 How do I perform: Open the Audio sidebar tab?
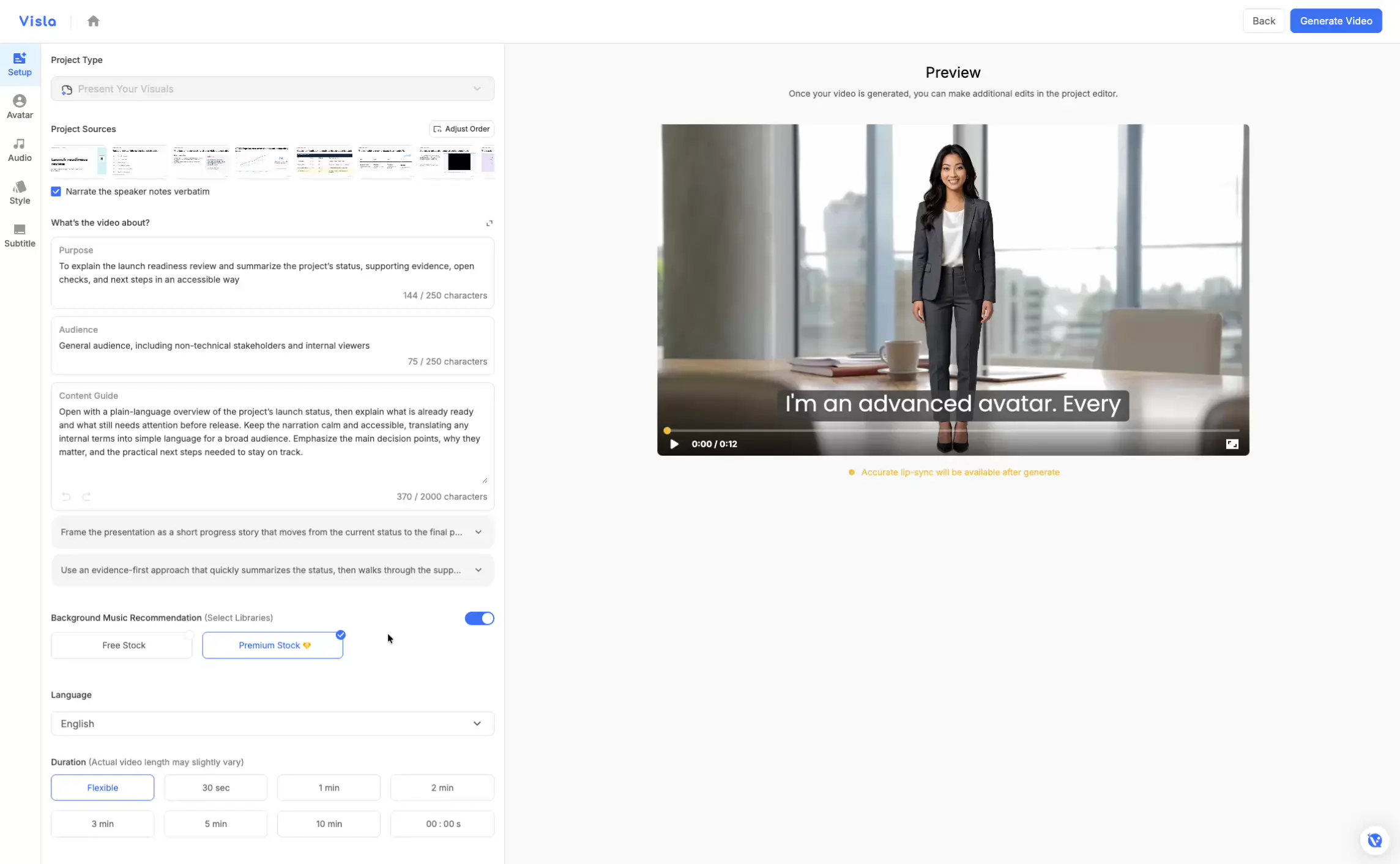point(20,150)
